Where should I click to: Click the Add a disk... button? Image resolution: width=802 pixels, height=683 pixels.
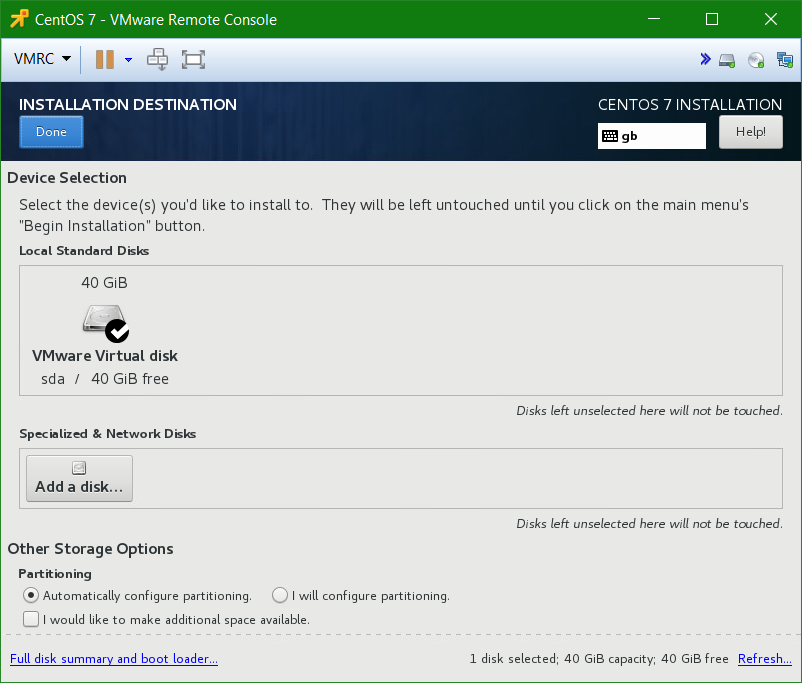pyautogui.click(x=79, y=478)
